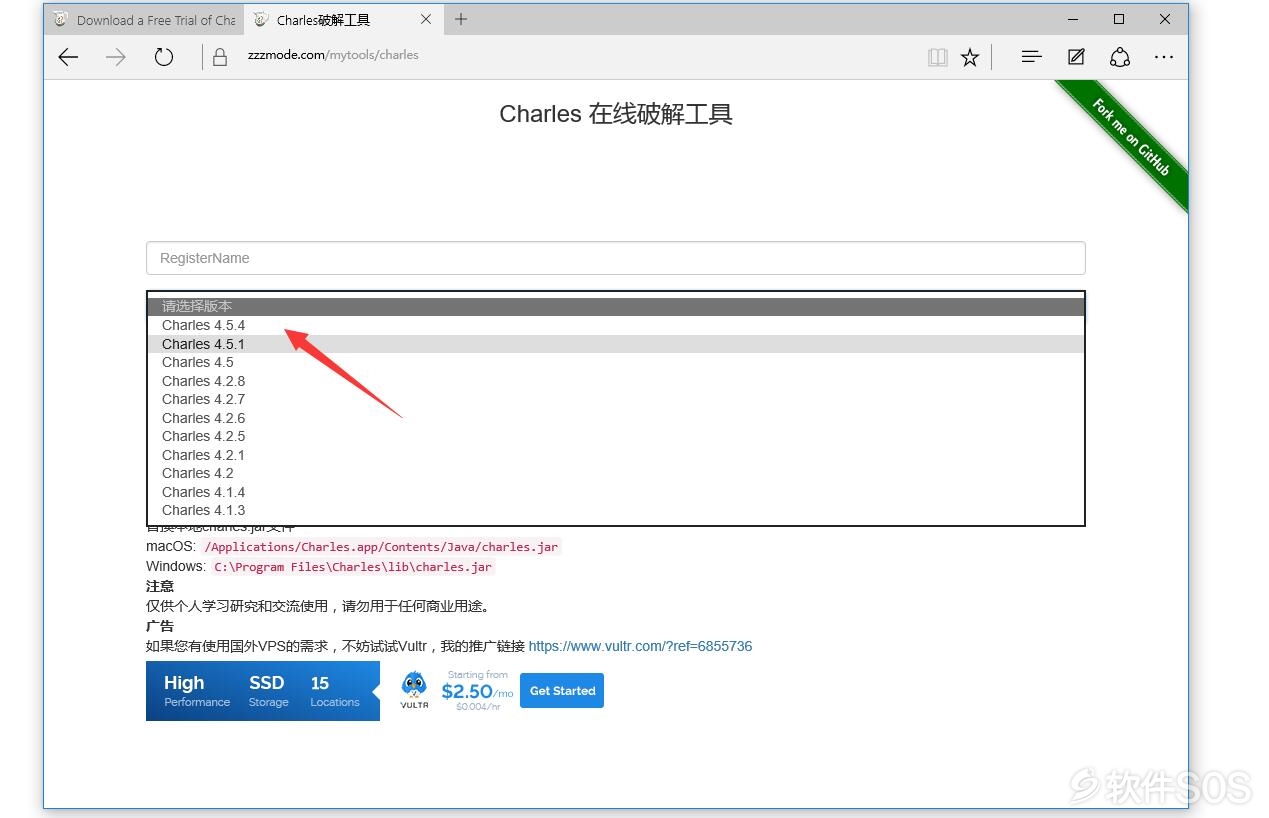Click the Windows charles.jar path
Image resolution: width=1269 pixels, height=818 pixels.
point(353,567)
